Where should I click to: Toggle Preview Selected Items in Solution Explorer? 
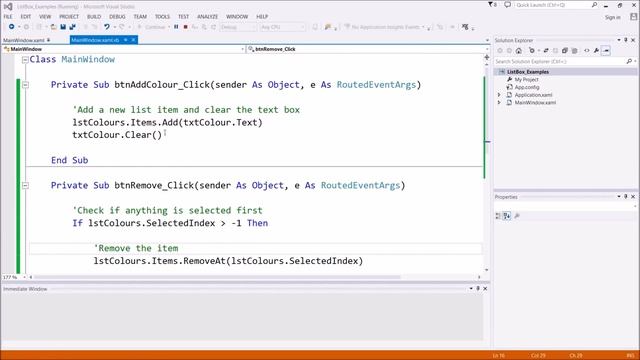[x=606, y=51]
